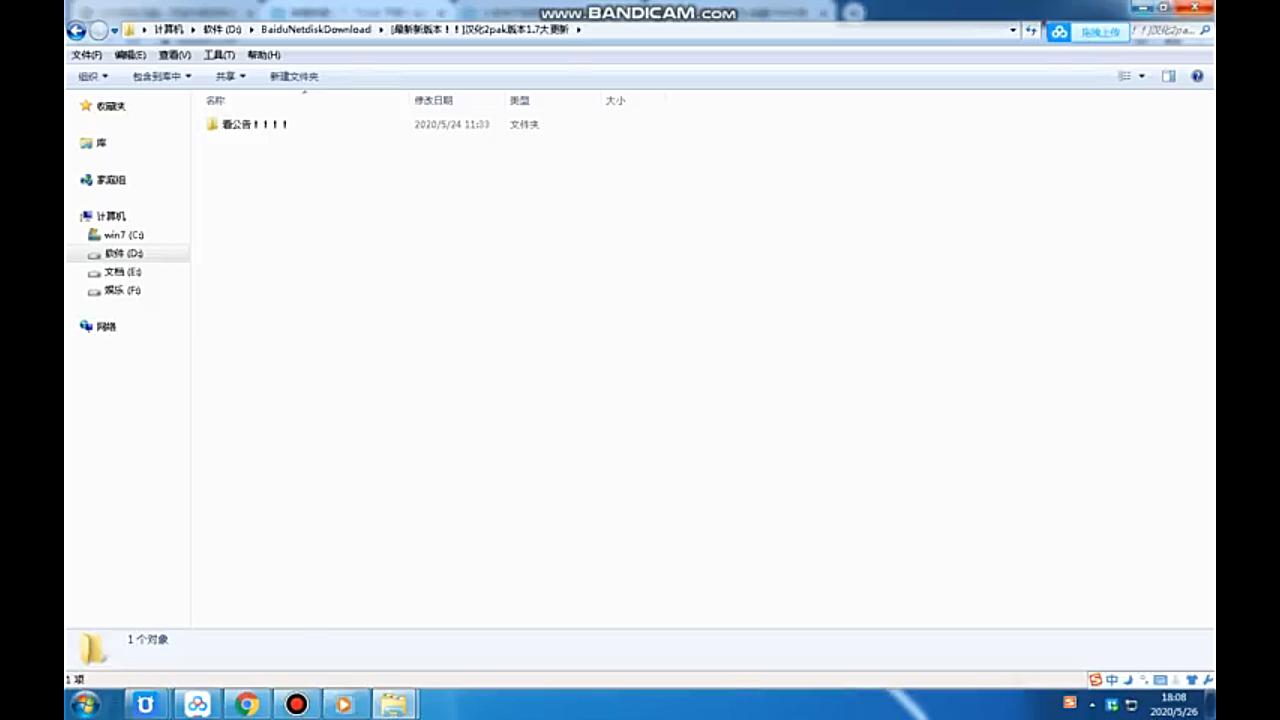1280x720 pixels.
Task: Click the yellow icon of 看公告 folder
Action: click(212, 124)
